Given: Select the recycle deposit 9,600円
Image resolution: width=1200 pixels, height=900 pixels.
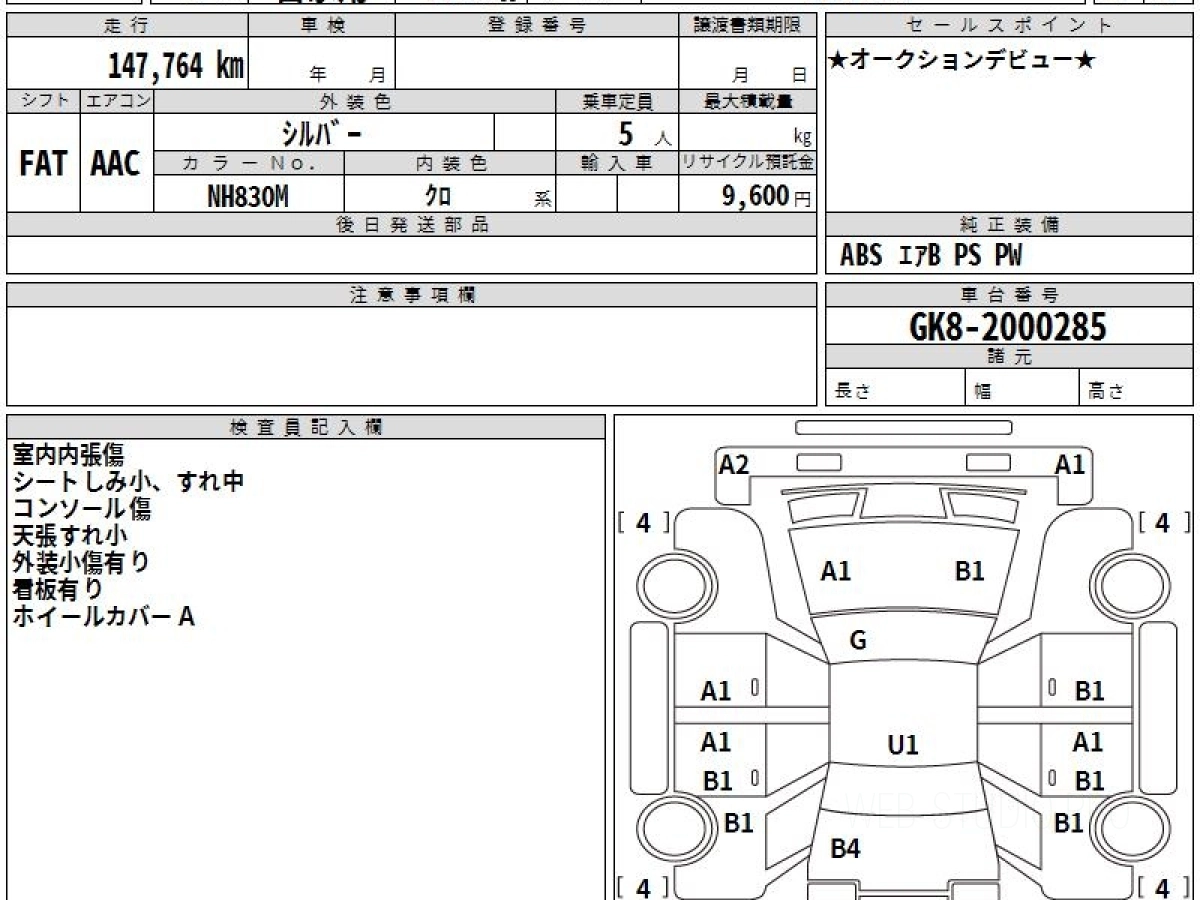Looking at the screenshot, I should [x=767, y=196].
